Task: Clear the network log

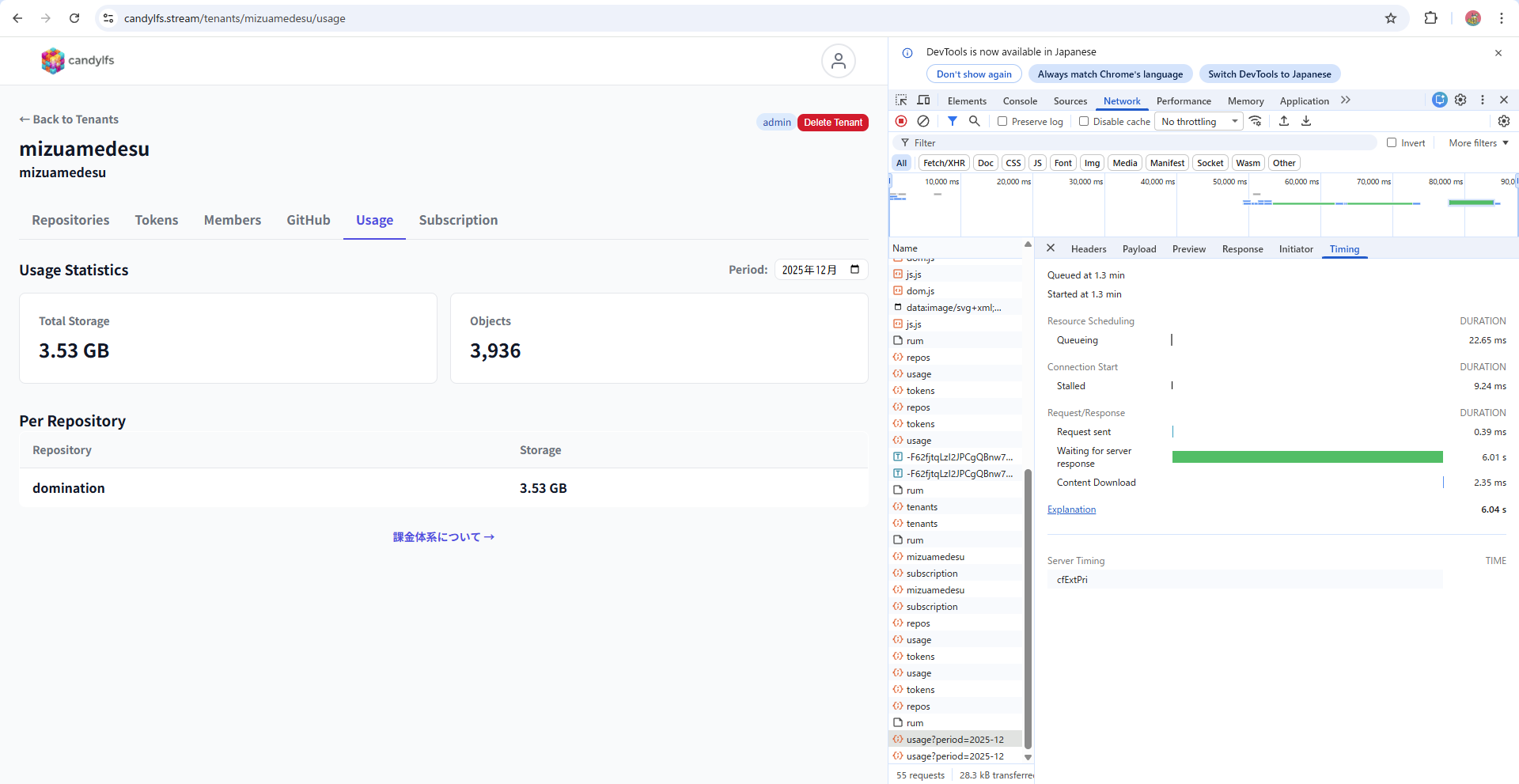Action: pos(923,121)
